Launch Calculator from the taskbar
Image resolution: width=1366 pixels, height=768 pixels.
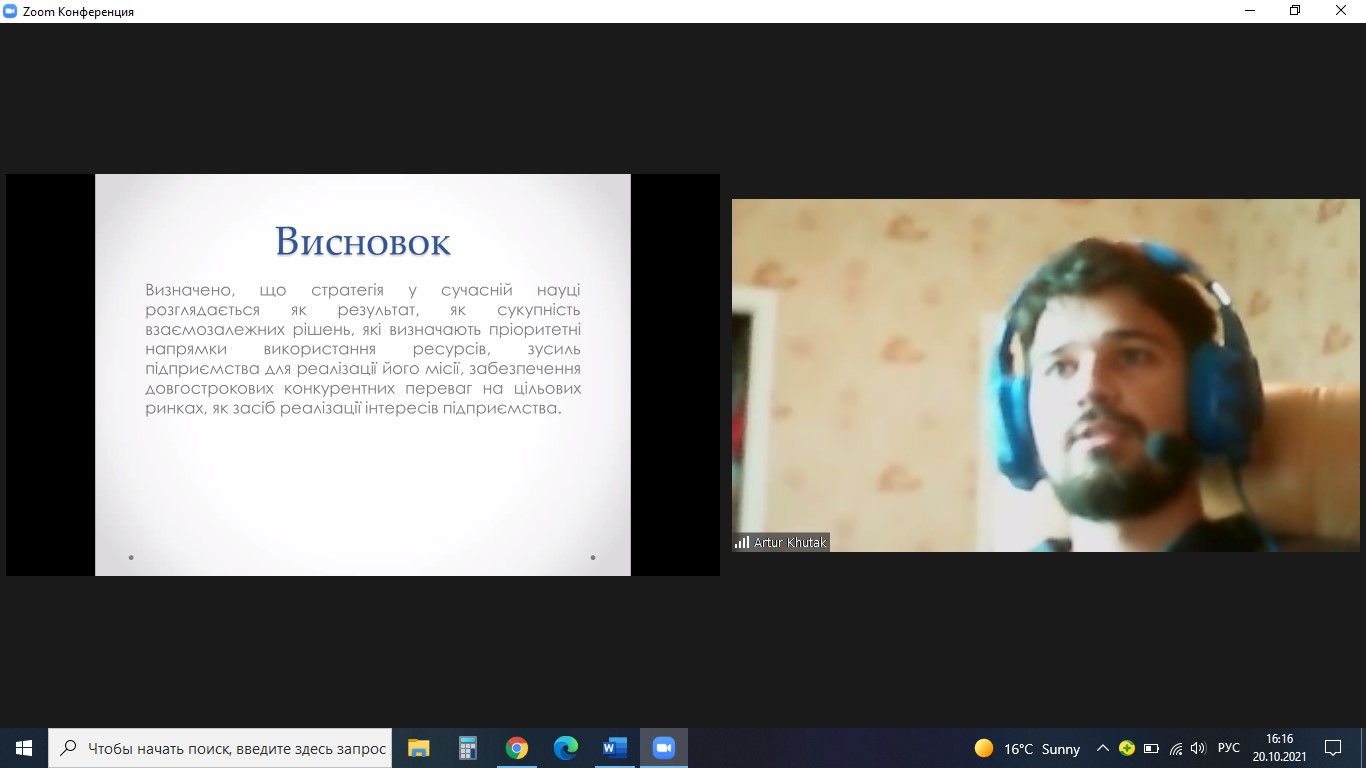click(x=468, y=748)
